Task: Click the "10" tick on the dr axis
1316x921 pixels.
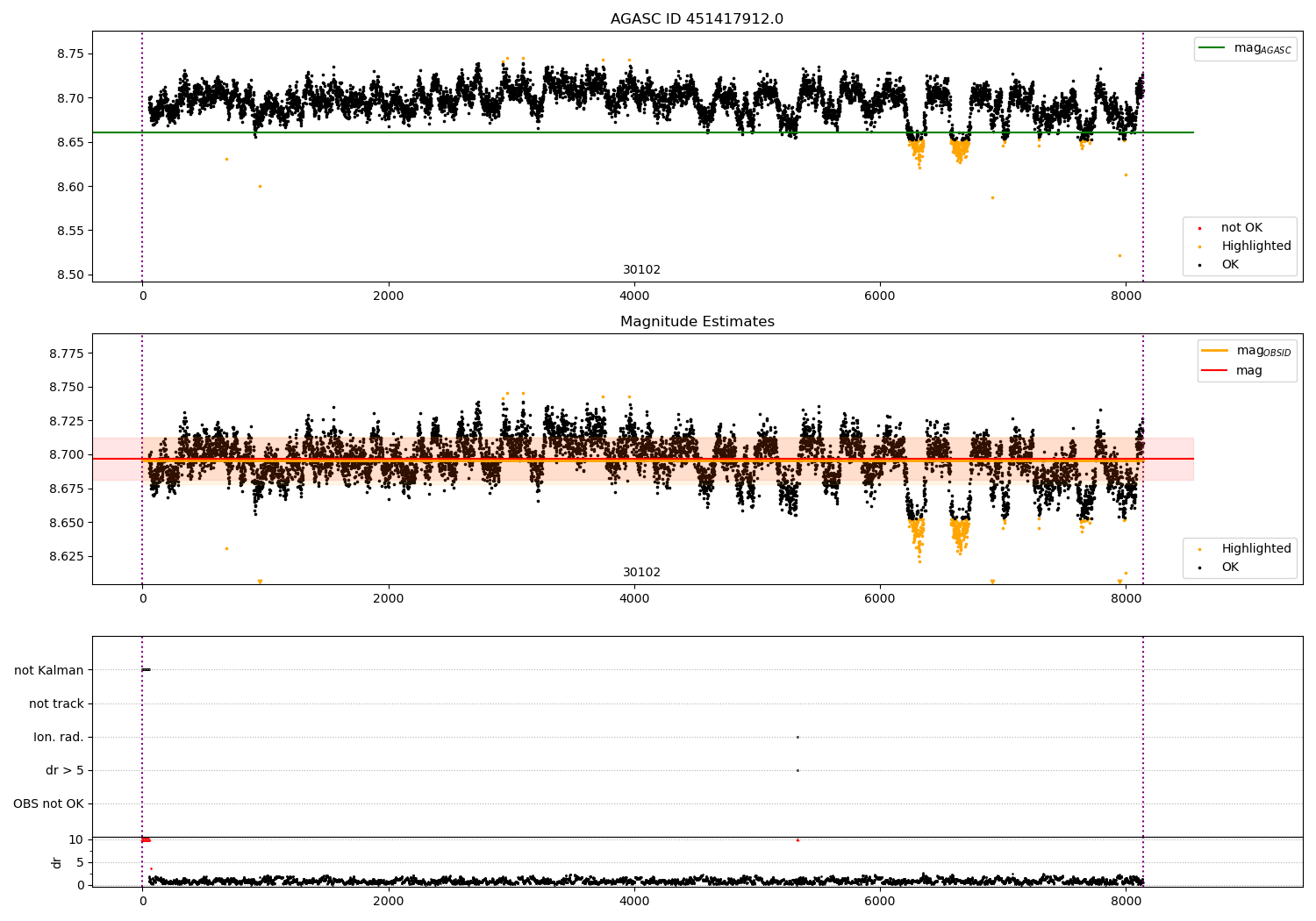Action: click(76, 839)
